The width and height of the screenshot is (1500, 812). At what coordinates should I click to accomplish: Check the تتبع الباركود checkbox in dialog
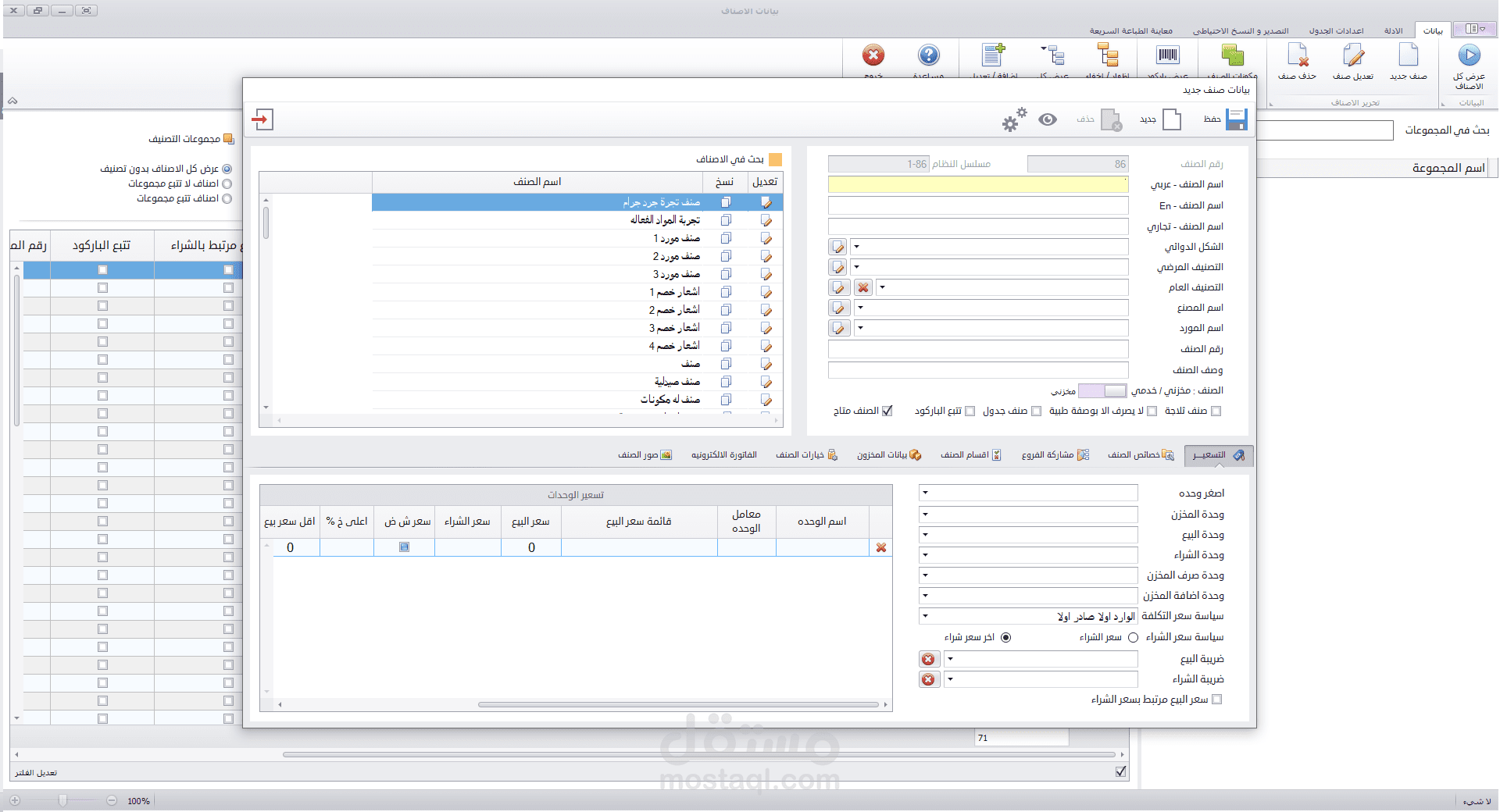tap(970, 411)
